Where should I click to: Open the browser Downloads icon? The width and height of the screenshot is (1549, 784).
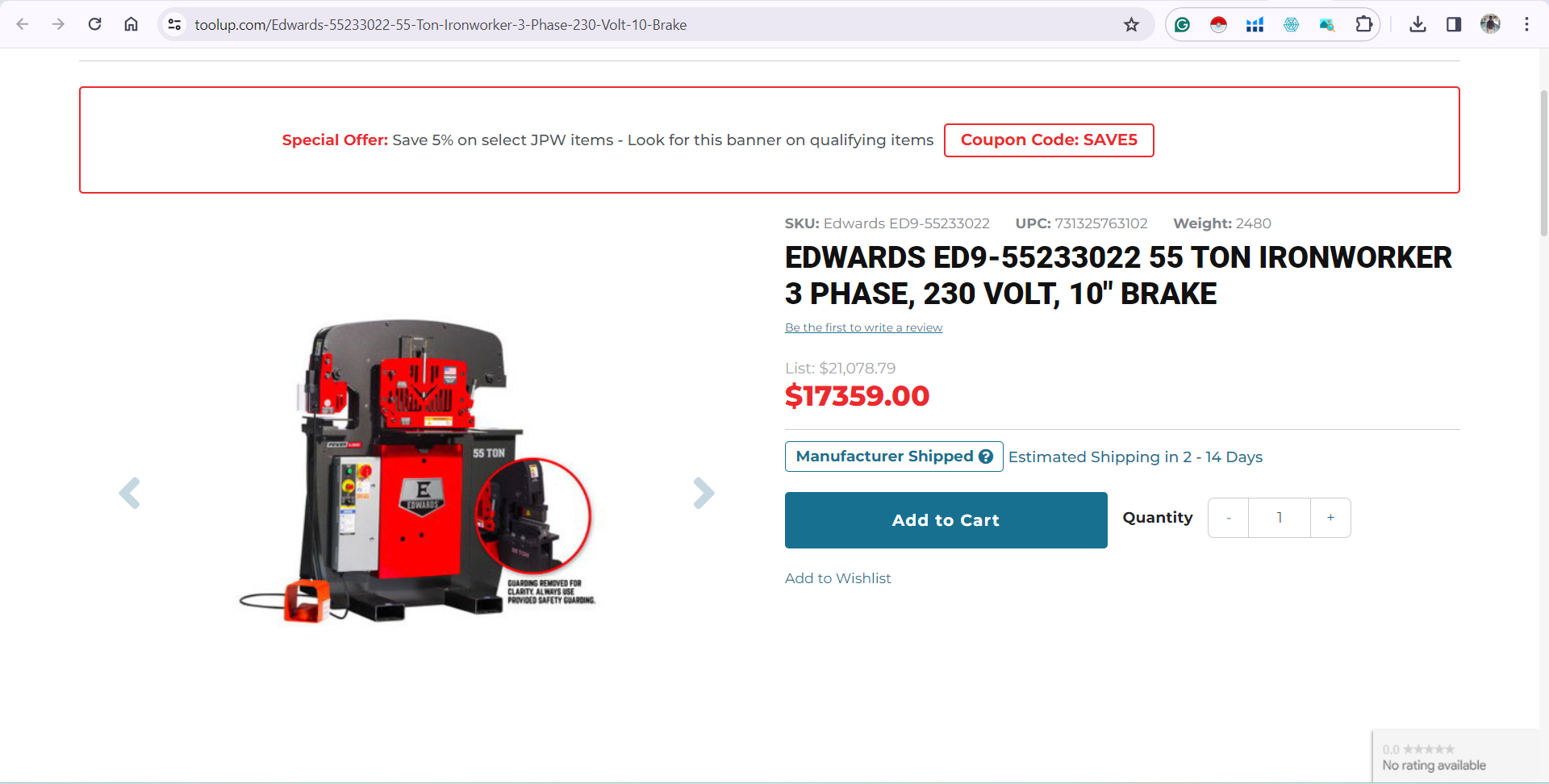(x=1417, y=24)
